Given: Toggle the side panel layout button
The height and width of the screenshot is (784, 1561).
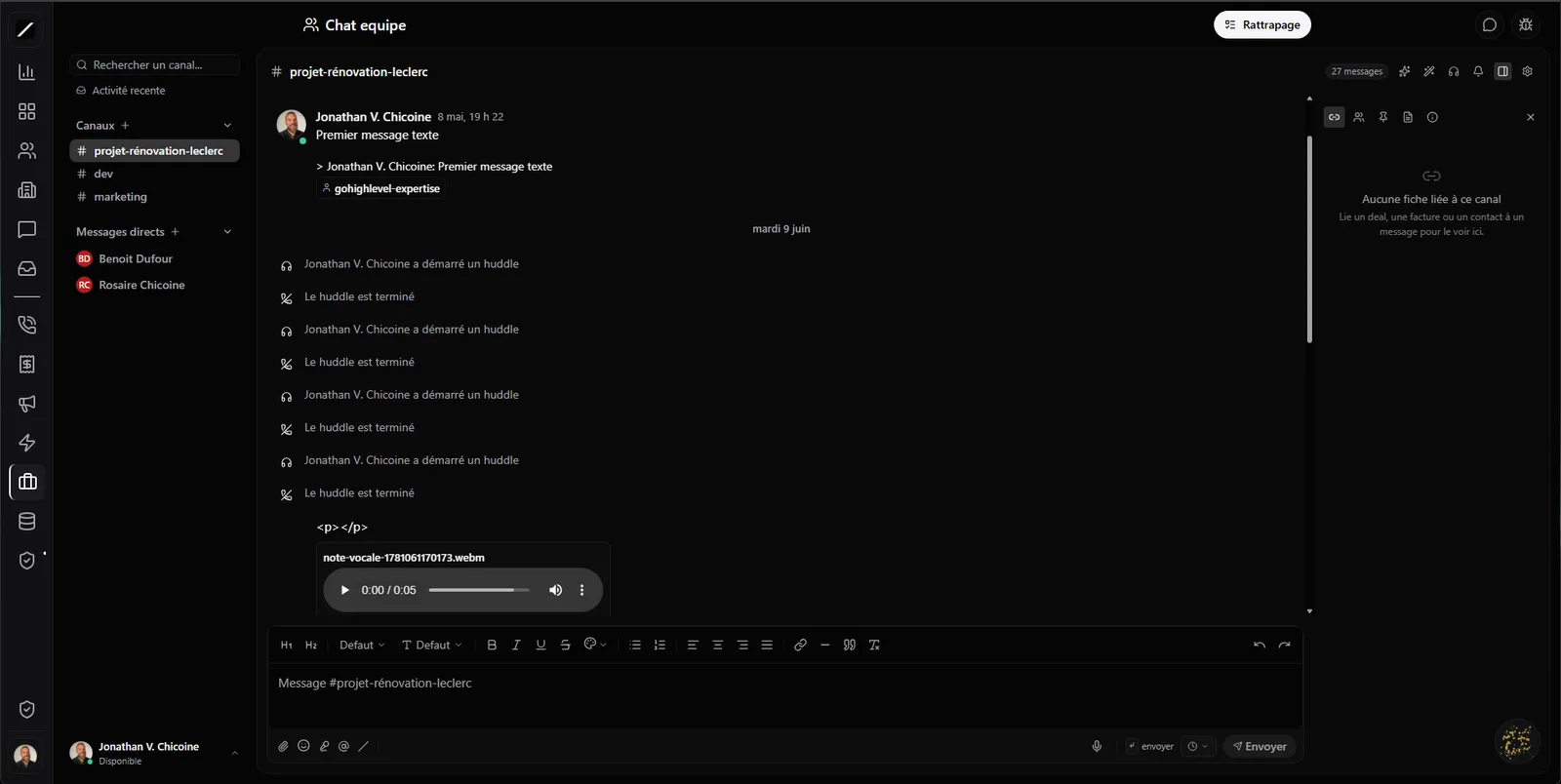Looking at the screenshot, I should click(1502, 71).
